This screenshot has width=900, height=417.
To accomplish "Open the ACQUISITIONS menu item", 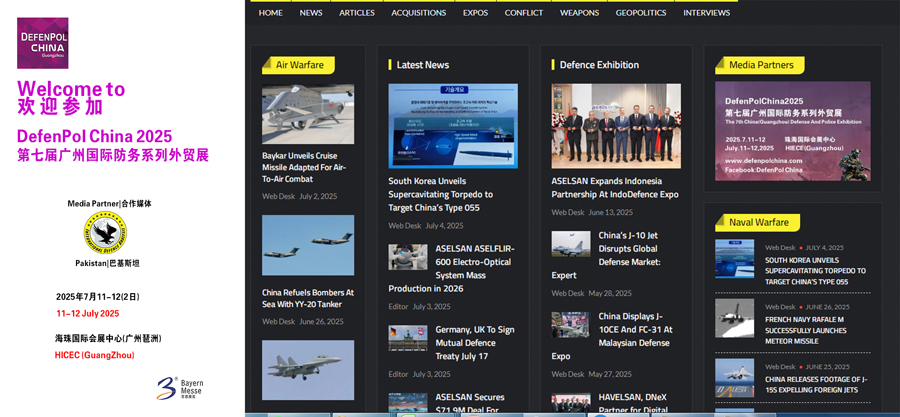I will coord(418,13).
